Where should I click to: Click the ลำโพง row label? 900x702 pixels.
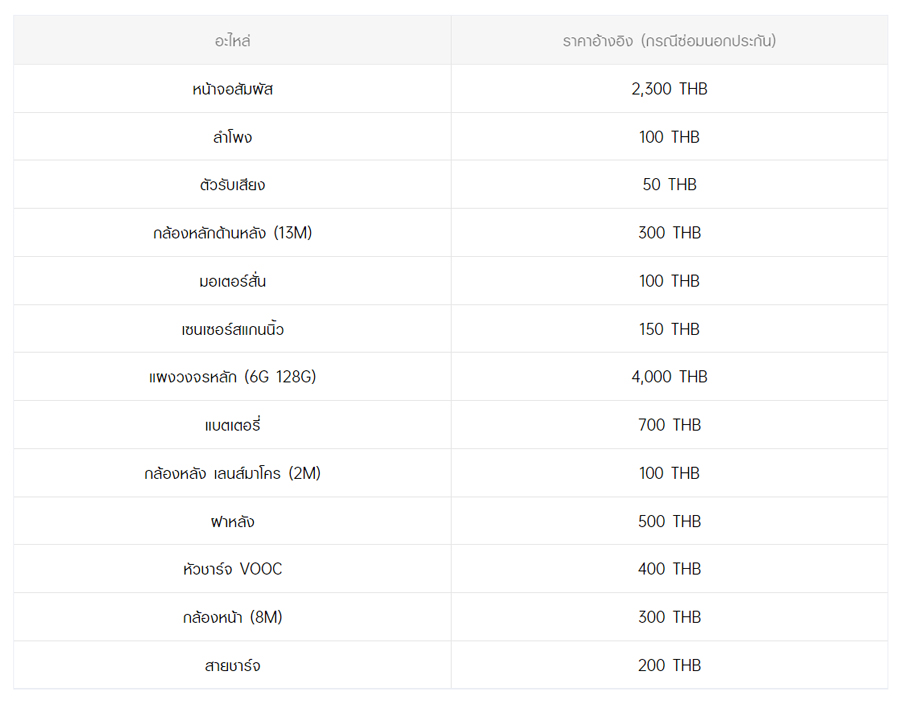232,137
